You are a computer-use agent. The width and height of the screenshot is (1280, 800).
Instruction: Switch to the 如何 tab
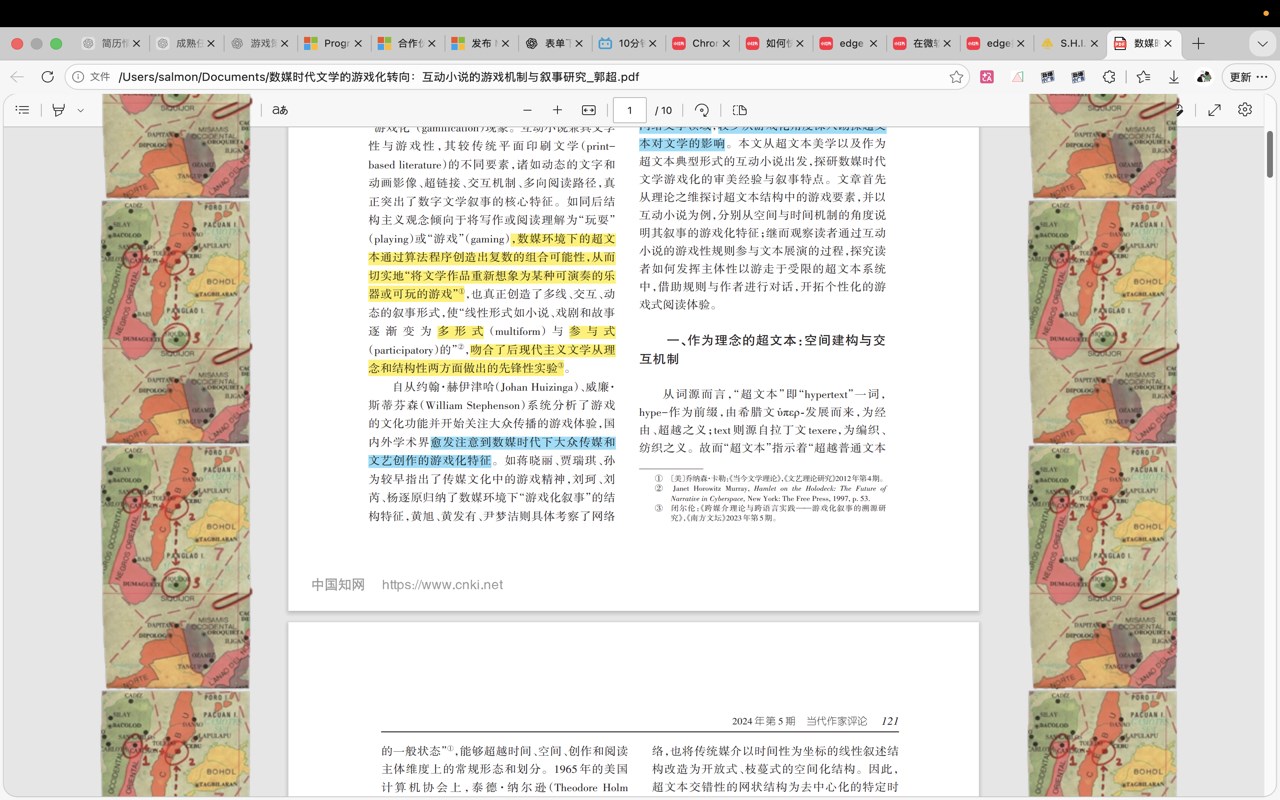click(x=773, y=43)
